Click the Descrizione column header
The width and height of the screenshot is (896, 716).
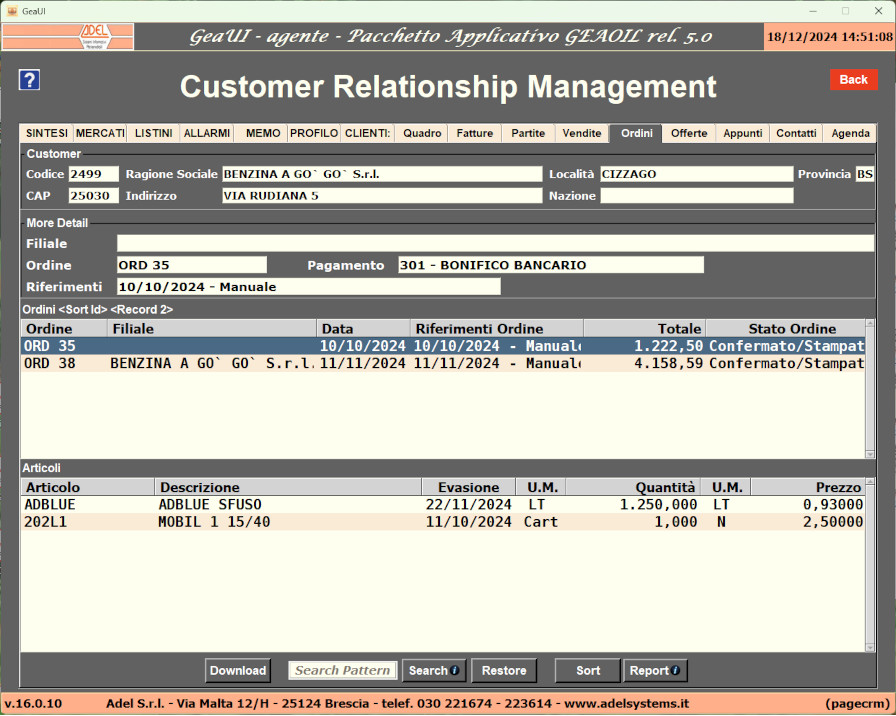click(288, 487)
